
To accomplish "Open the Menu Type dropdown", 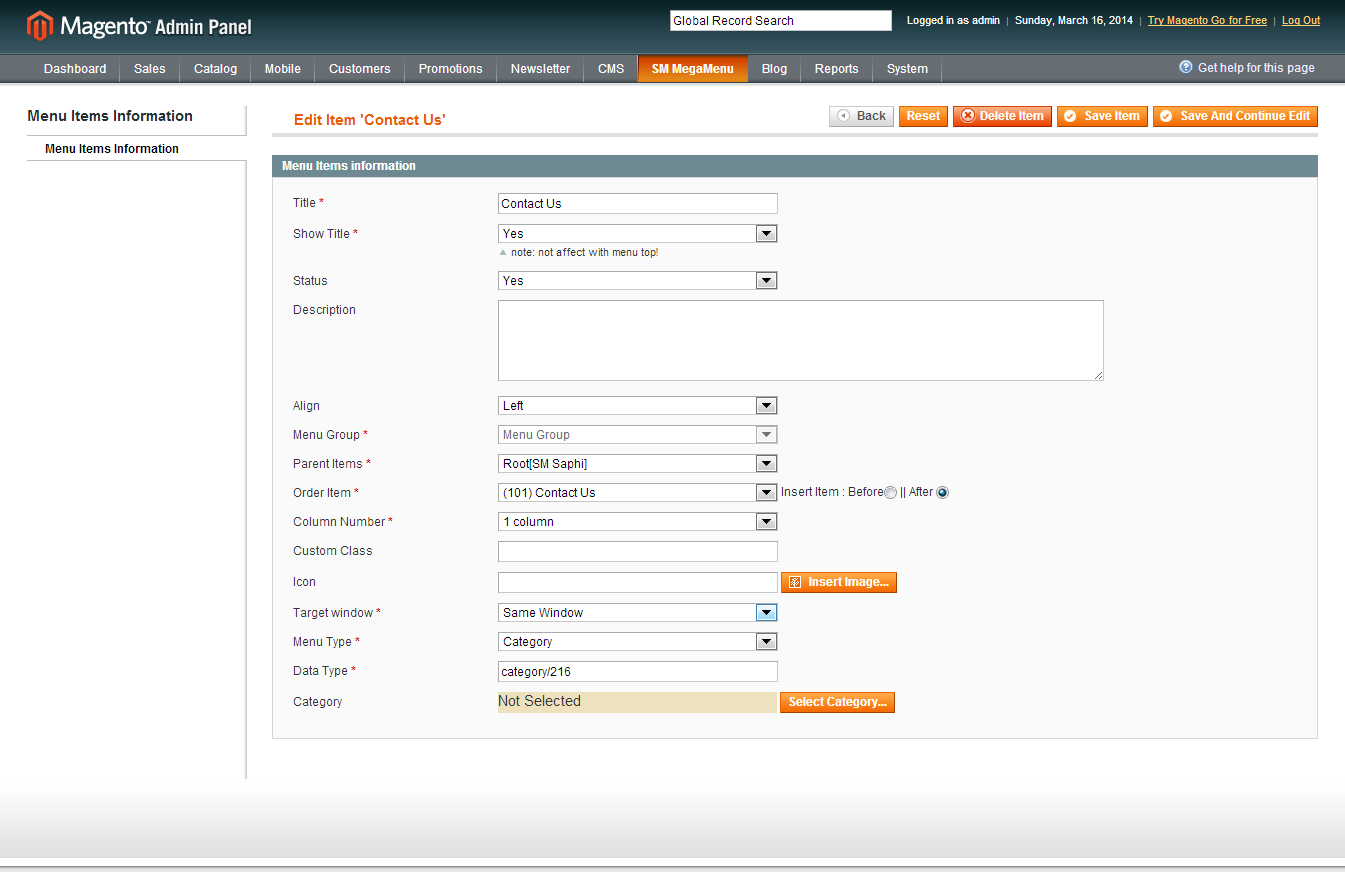I will (638, 641).
